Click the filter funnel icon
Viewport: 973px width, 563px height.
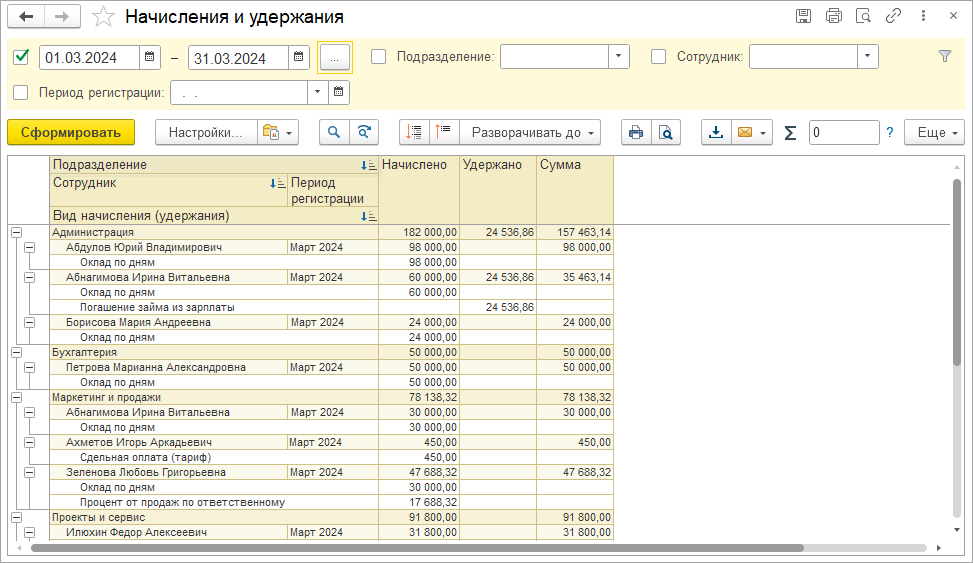tap(945, 57)
